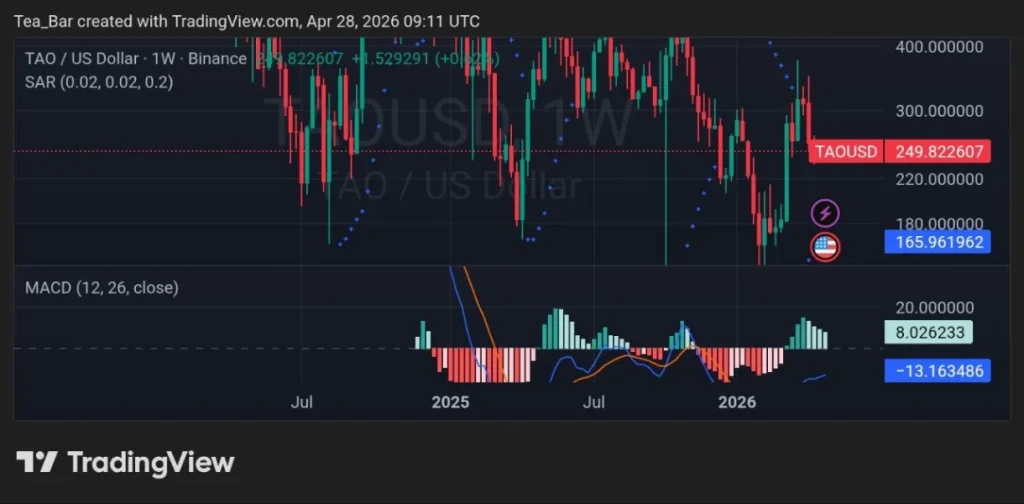Screen dimensions: 1024x504
Task: Click the 2025 time axis label
Action: [x=450, y=402]
